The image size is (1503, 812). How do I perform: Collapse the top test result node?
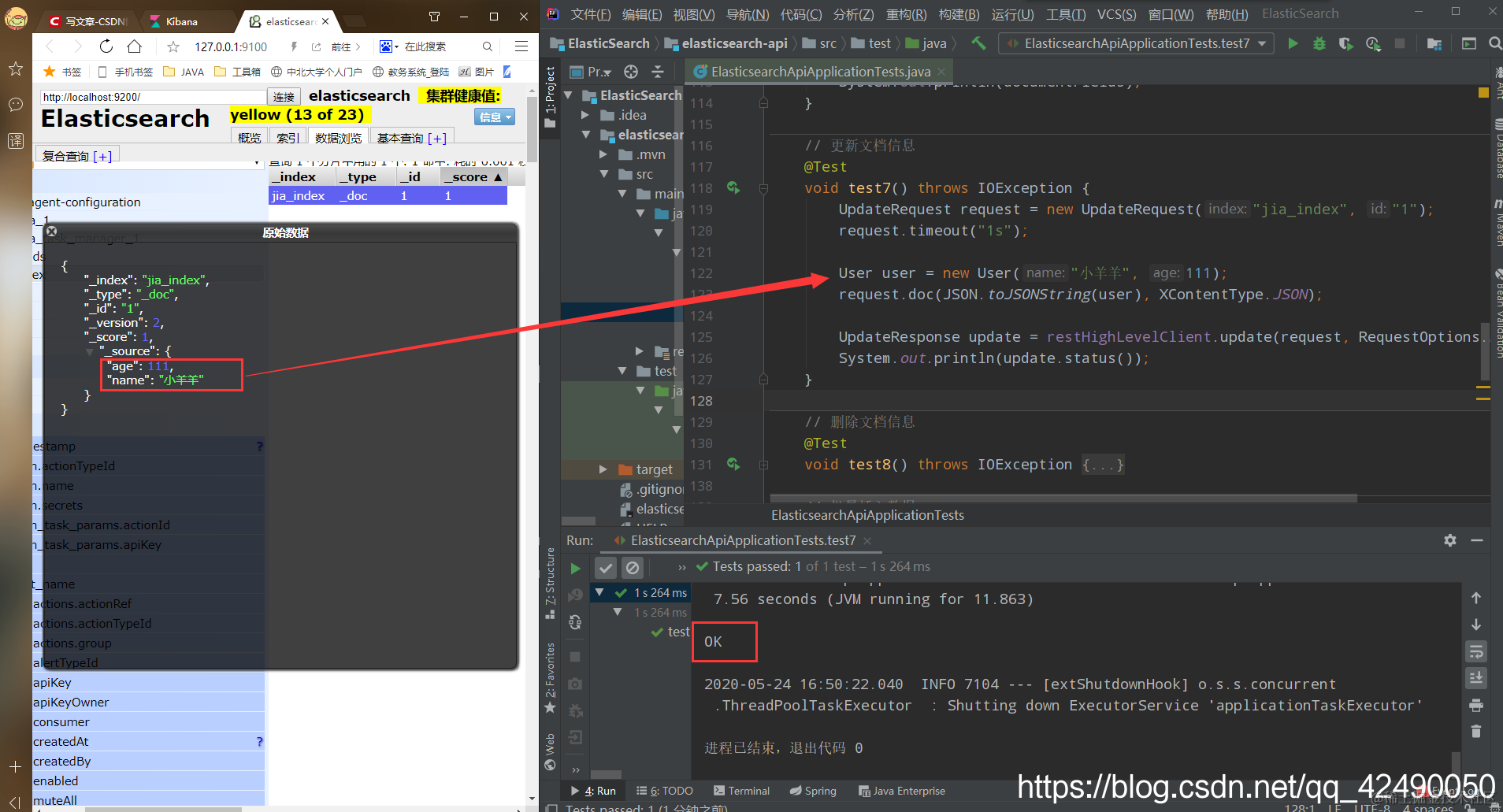point(599,592)
